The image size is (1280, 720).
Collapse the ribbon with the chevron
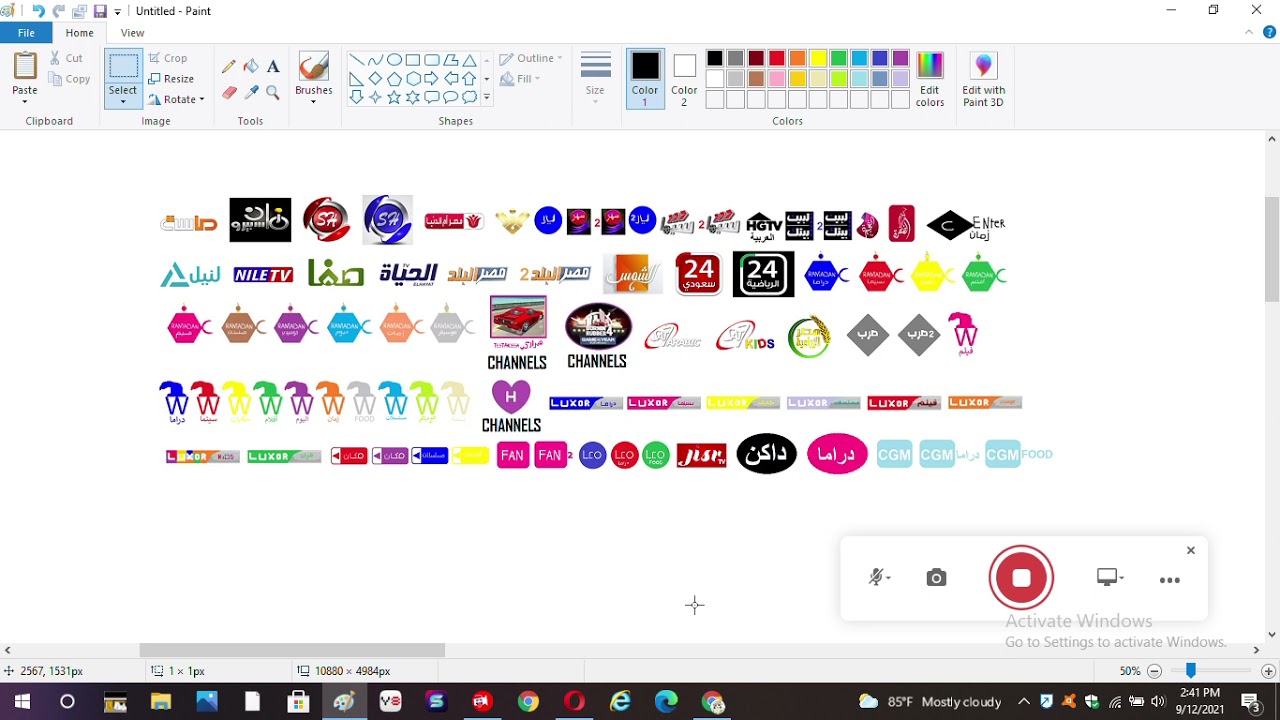[1249, 33]
